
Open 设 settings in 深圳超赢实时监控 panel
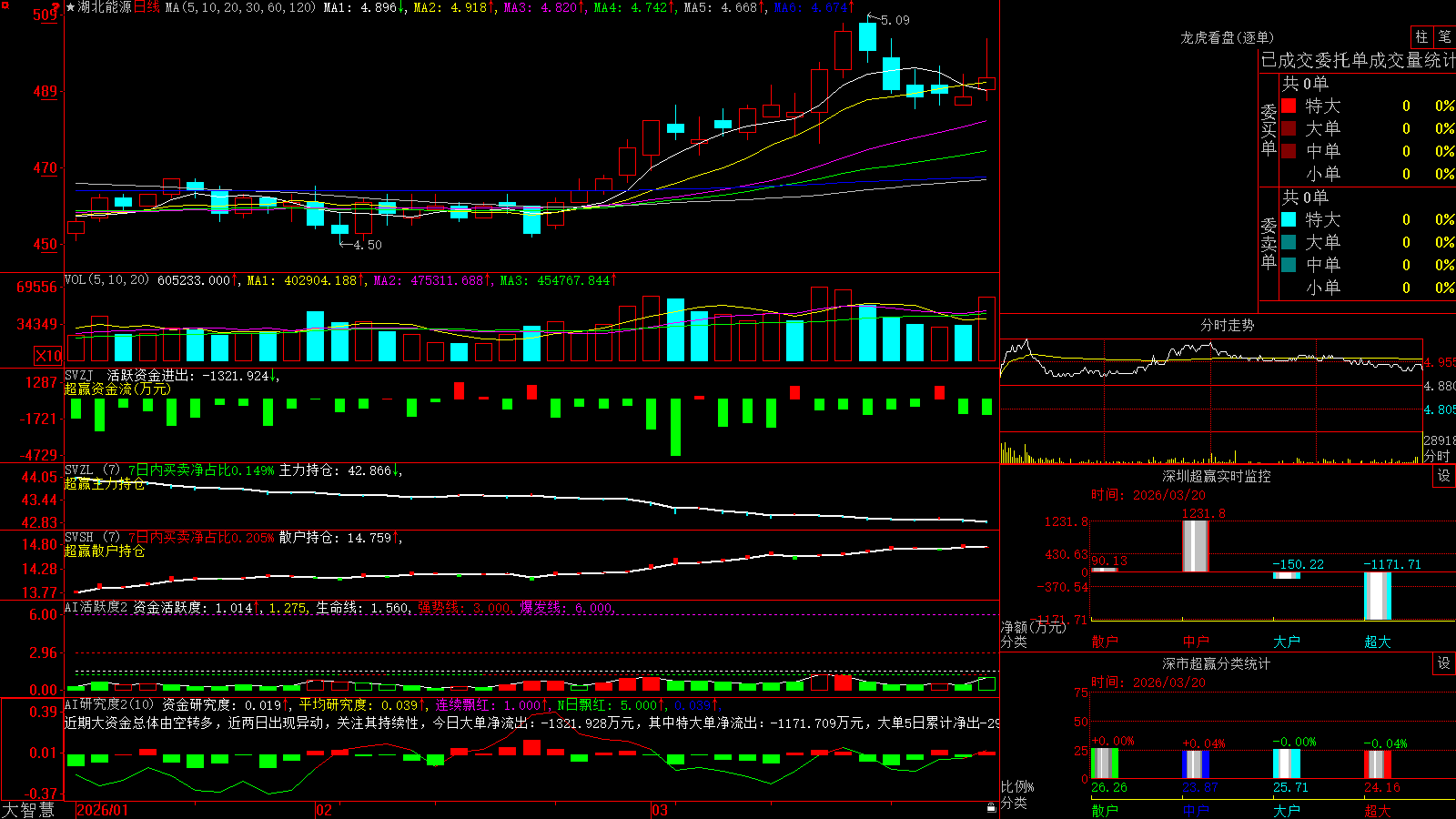1444,476
